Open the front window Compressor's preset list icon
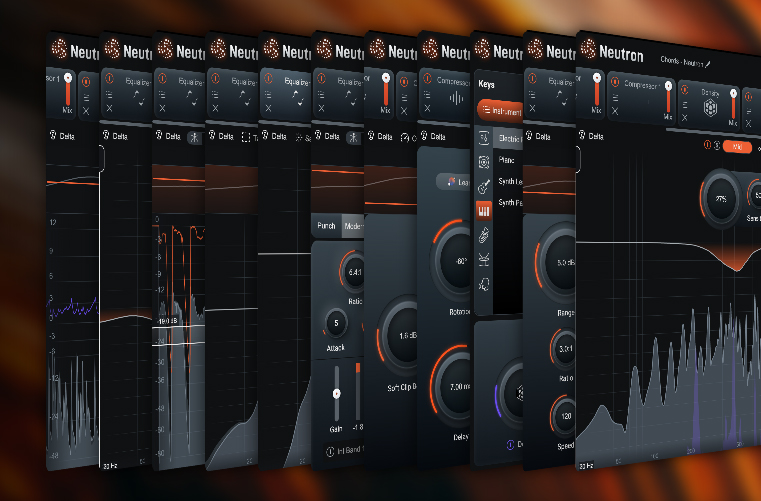This screenshot has height=501, width=761. coord(615,98)
